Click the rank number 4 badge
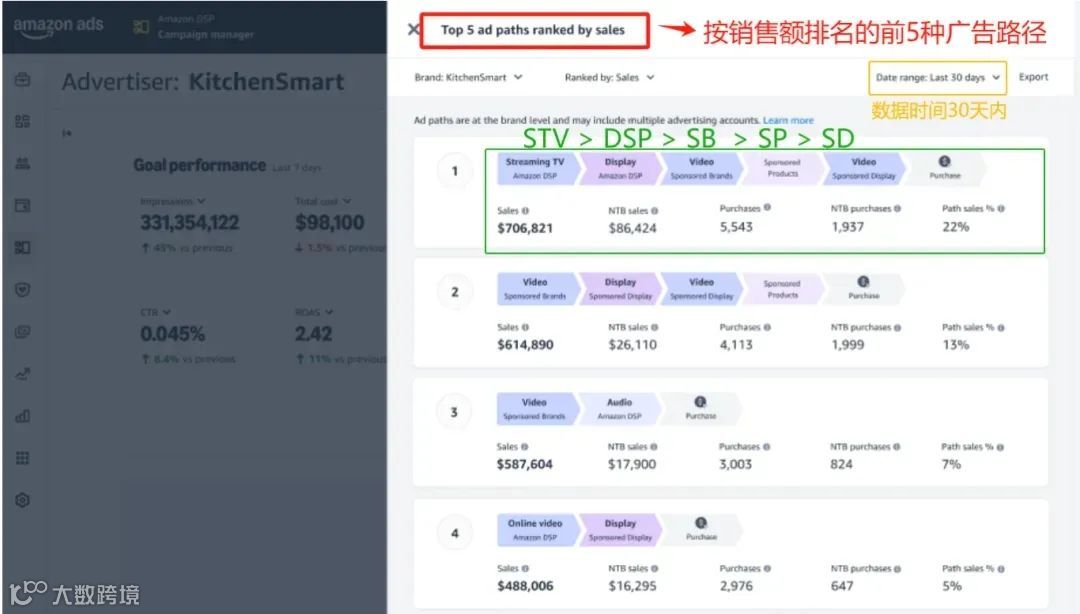 pos(455,533)
